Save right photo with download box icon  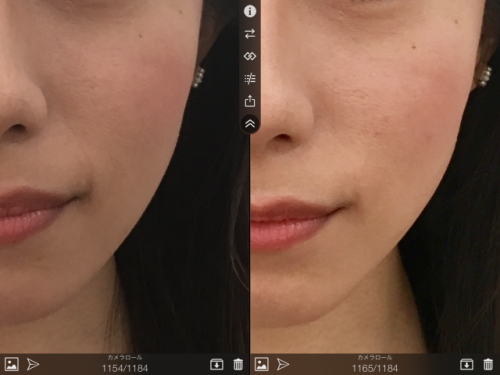[467, 364]
